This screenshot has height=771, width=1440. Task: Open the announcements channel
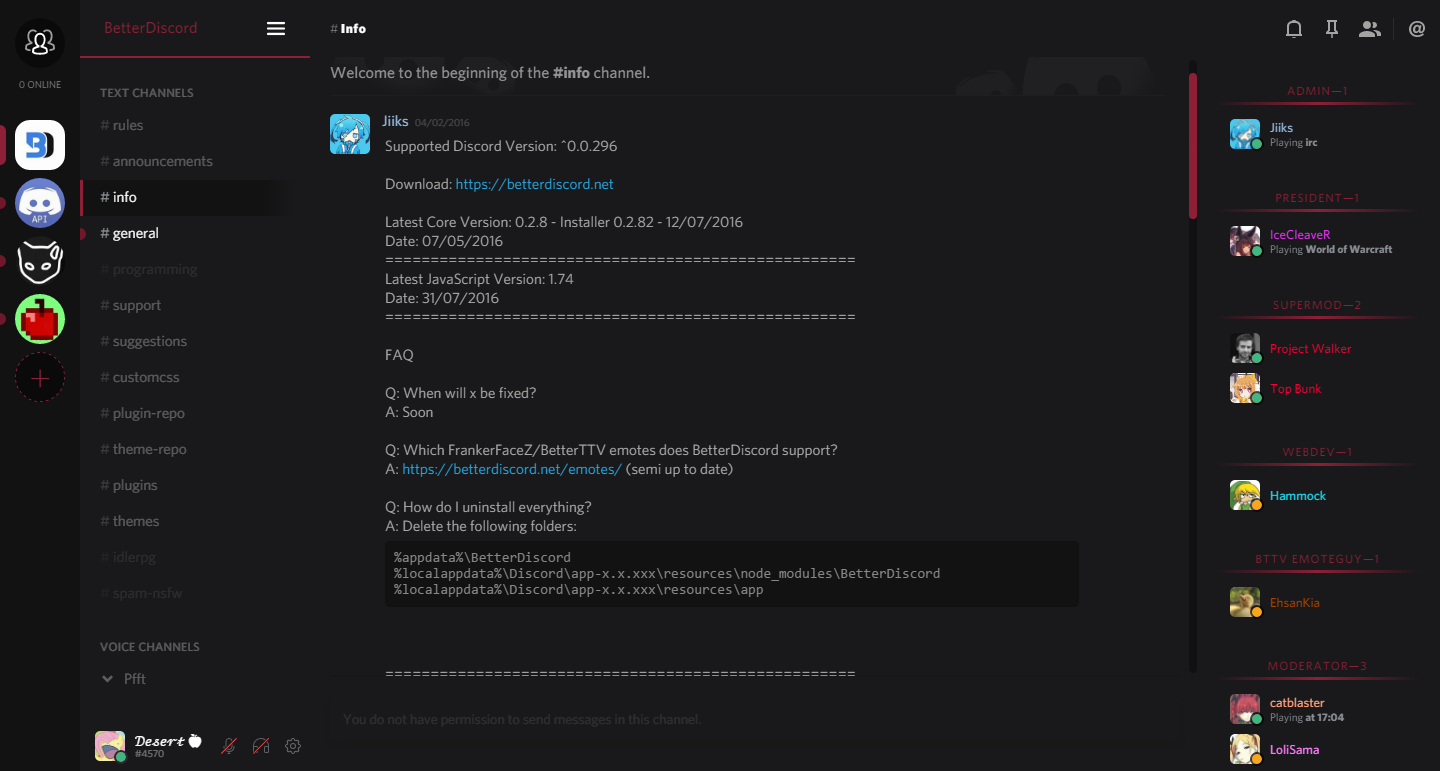[x=195, y=161]
